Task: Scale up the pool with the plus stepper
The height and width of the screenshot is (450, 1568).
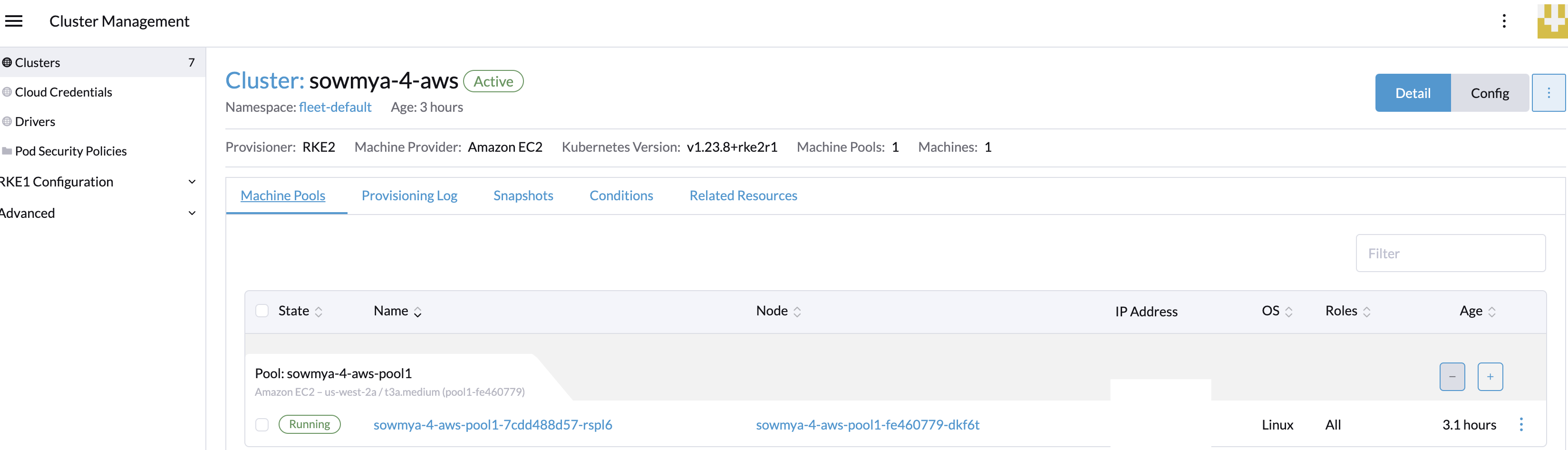Action: pos(1490,376)
